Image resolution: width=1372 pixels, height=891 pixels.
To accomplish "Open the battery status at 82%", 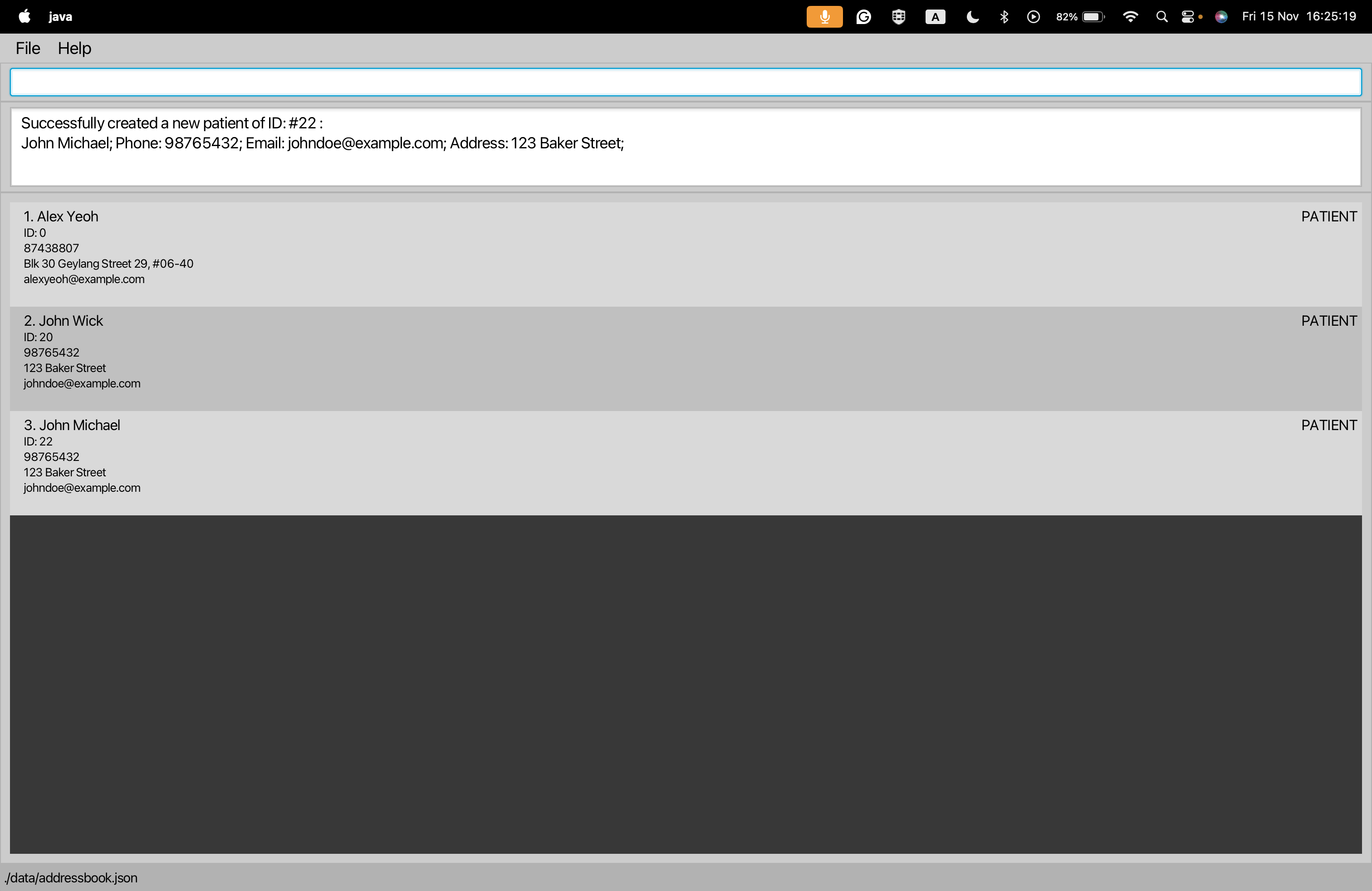I will pyautogui.click(x=1080, y=17).
